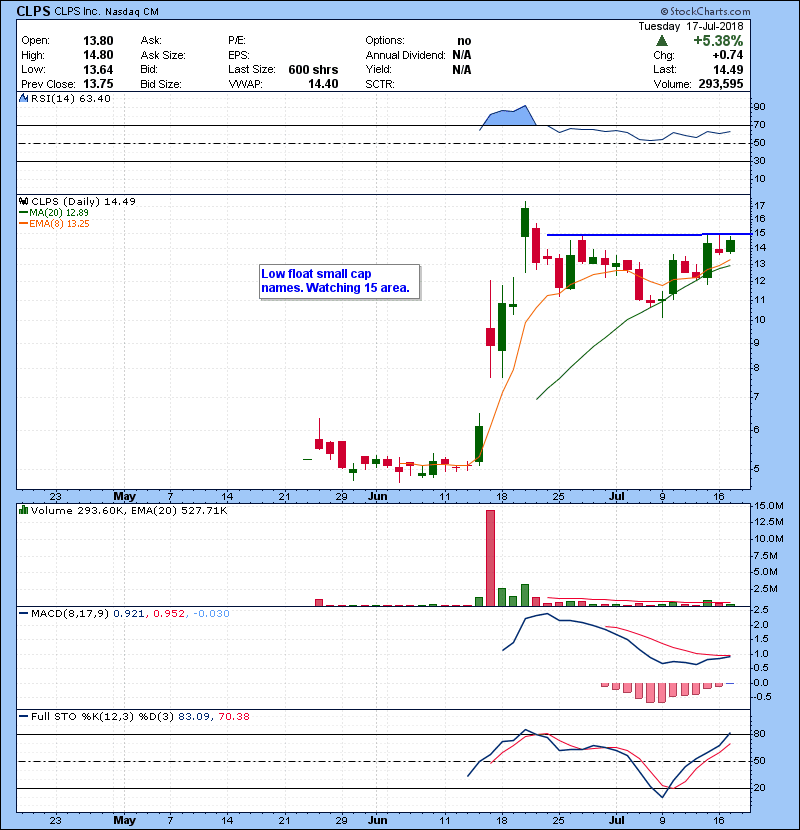
Task: Click the Full STO legend dash marker
Action: click(x=23, y=716)
